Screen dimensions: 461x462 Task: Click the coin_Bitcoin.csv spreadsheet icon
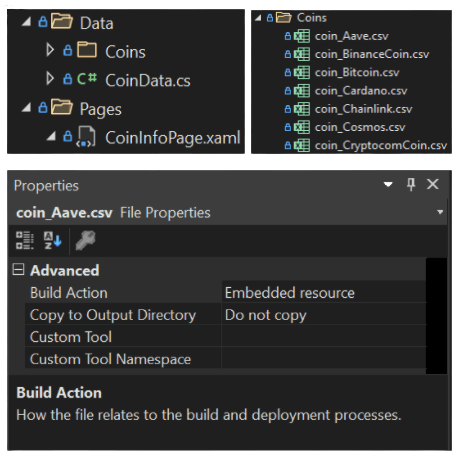pos(302,73)
